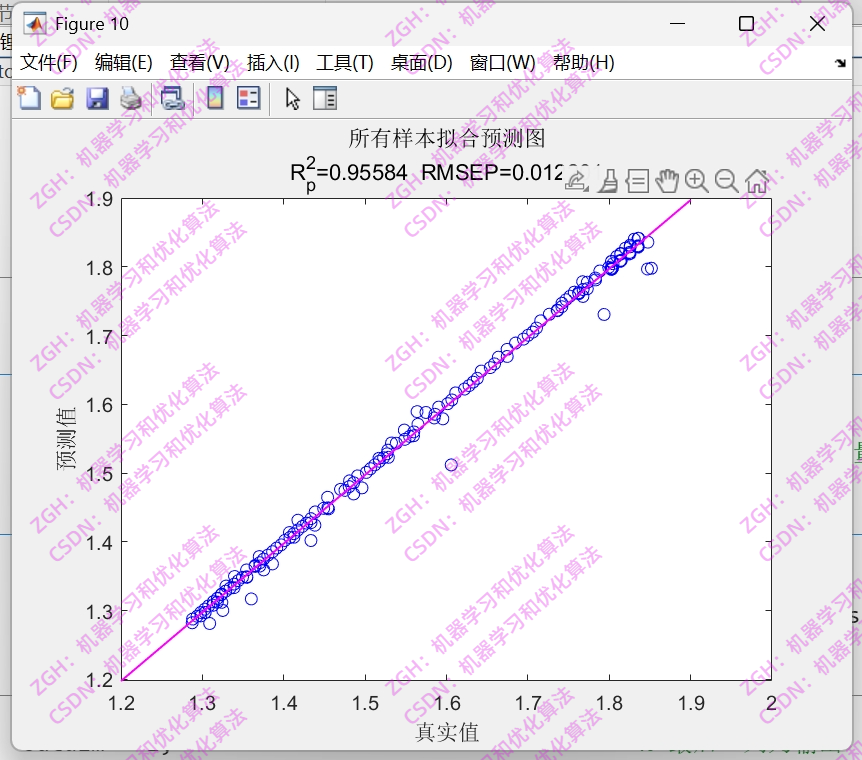Dock the figure using the corner arrow

840,63
